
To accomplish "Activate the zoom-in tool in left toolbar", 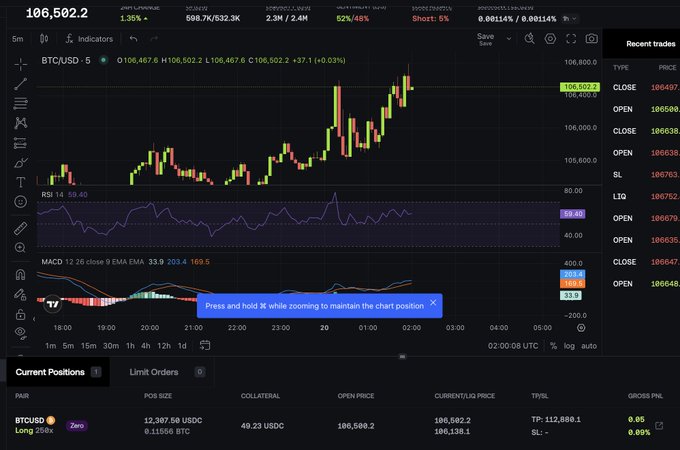I will pos(20,248).
